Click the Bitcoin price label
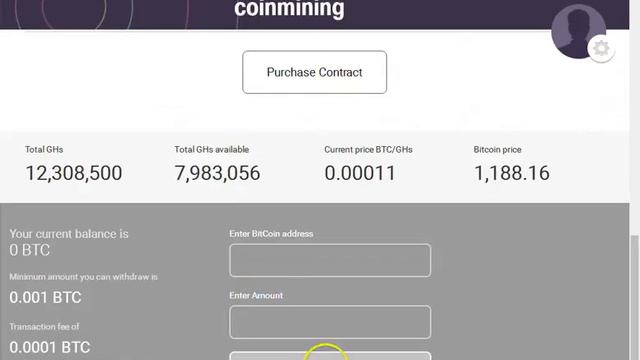Viewport: 640px width, 360px height. pos(497,149)
